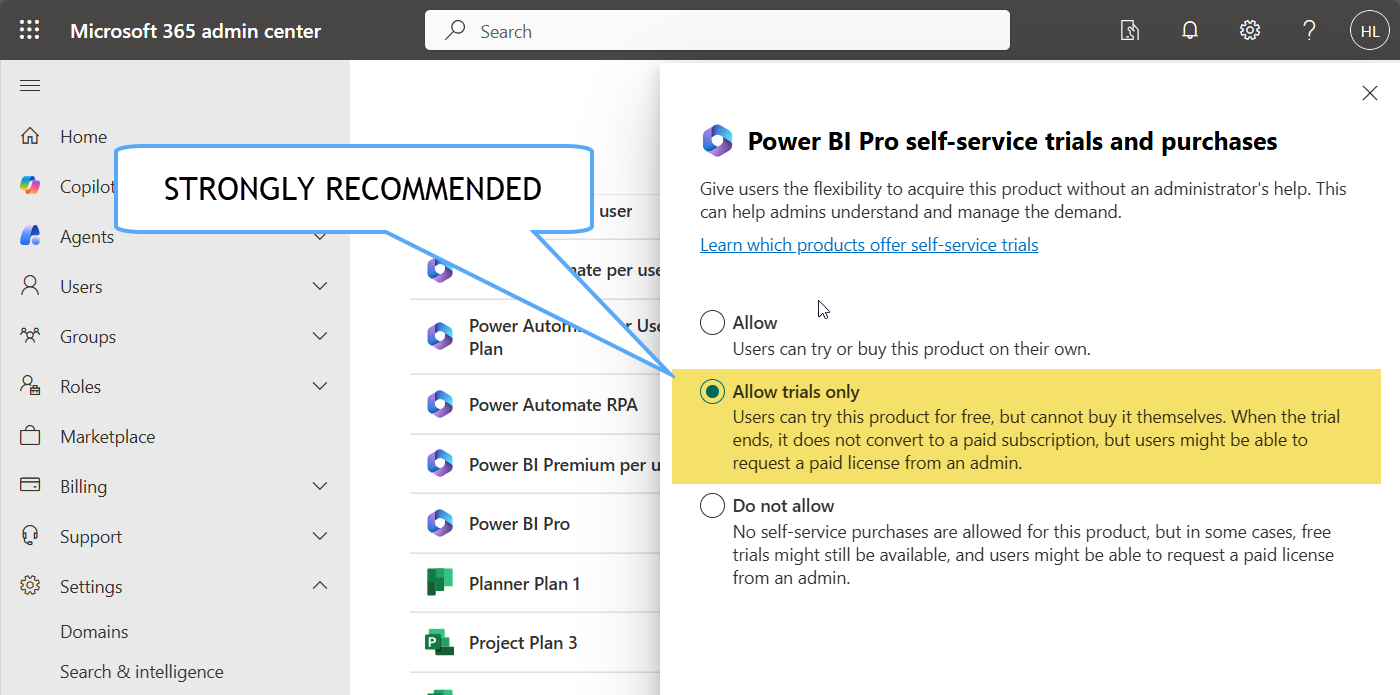Viewport: 1400px width, 695px height.
Task: Click the Planner Plan 1 icon
Action: click(x=440, y=583)
